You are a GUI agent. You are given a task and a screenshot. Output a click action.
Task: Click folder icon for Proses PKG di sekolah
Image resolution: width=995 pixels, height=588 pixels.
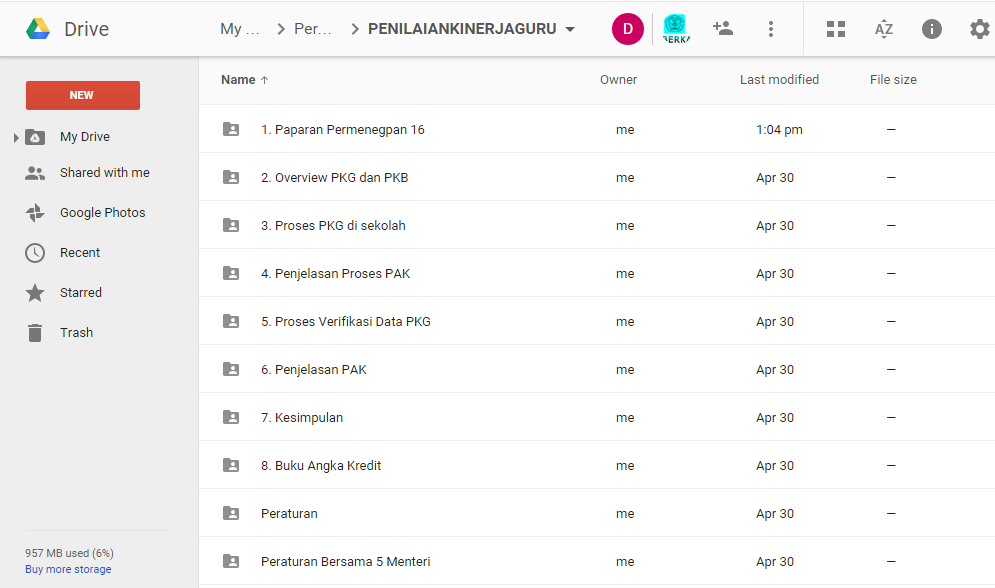(x=231, y=225)
